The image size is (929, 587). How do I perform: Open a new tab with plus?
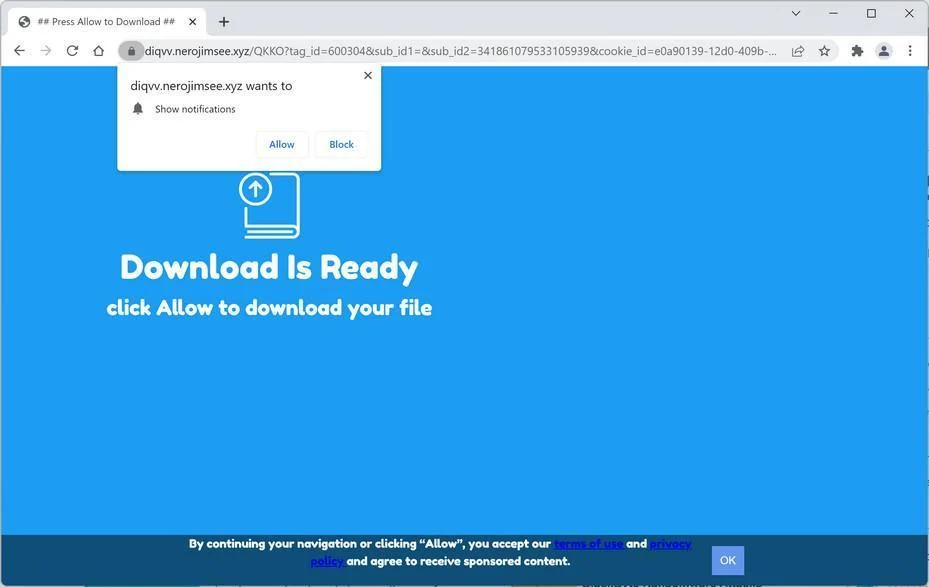tap(223, 22)
